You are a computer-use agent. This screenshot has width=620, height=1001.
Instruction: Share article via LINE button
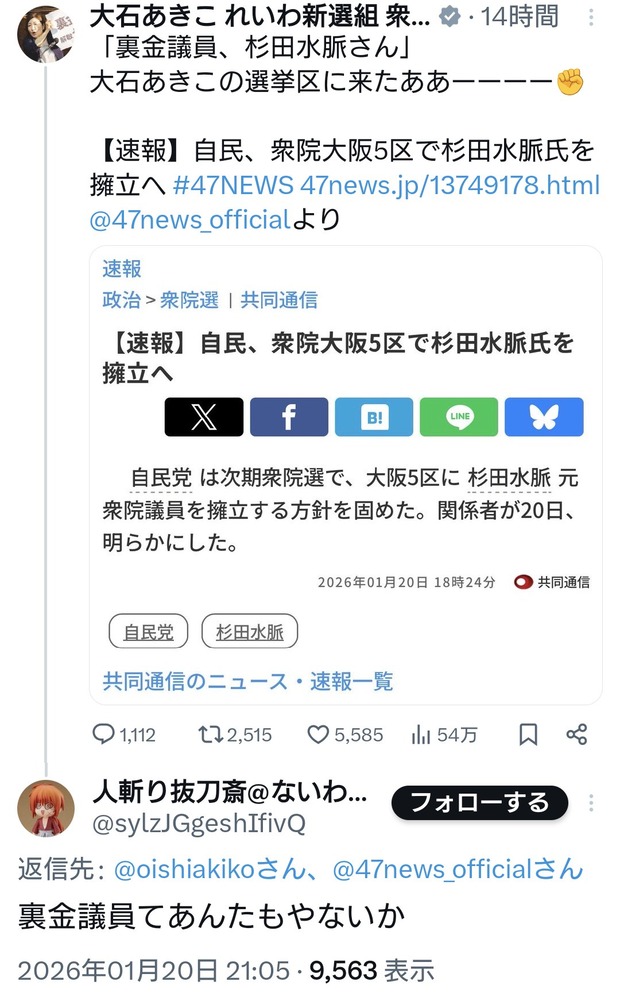coord(458,417)
